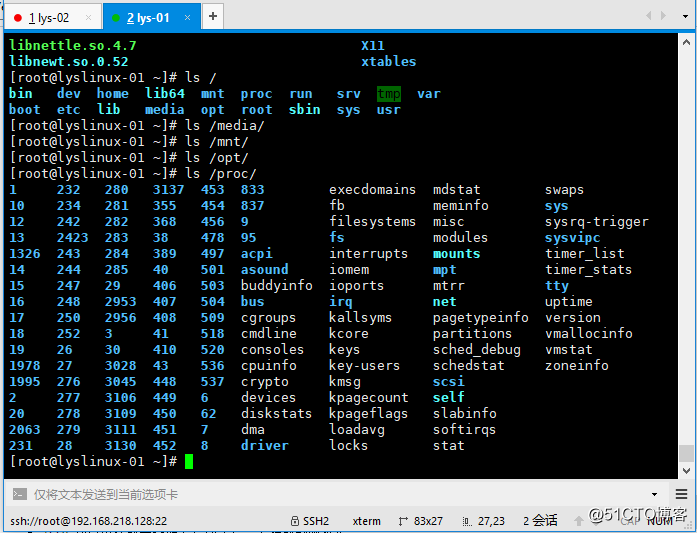
Task: Click the pagetypeinfo entry
Action: [x=481, y=317]
